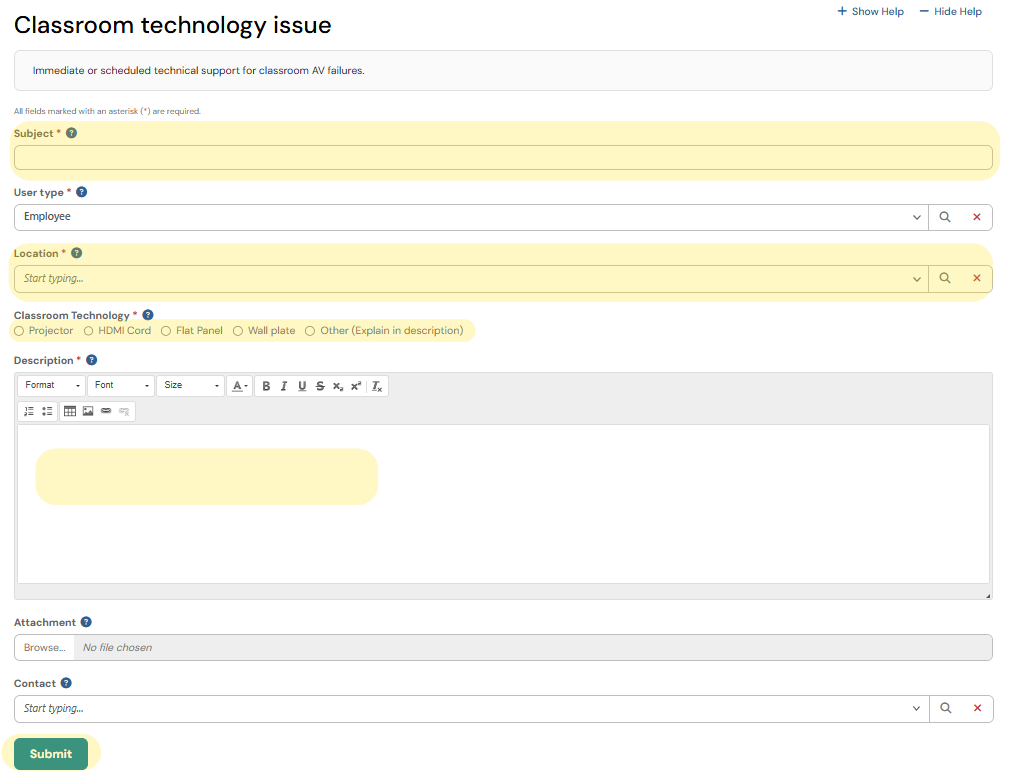Open the Format dropdown

[x=52, y=386]
